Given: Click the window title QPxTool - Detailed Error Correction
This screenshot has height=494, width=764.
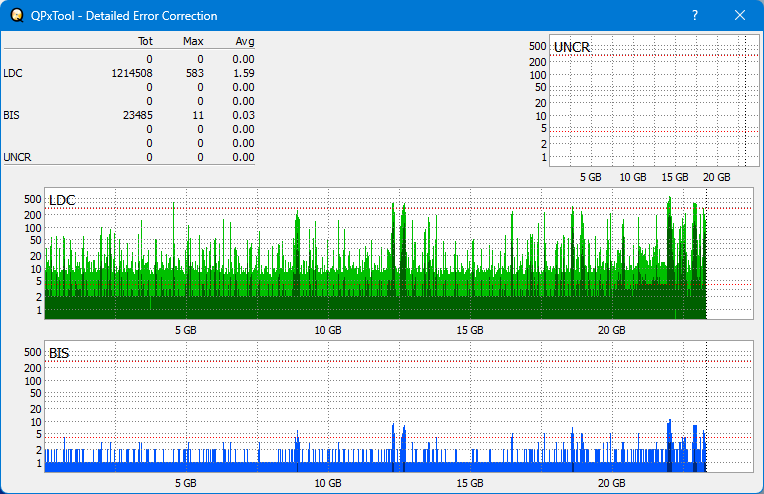Looking at the screenshot, I should tap(124, 16).
